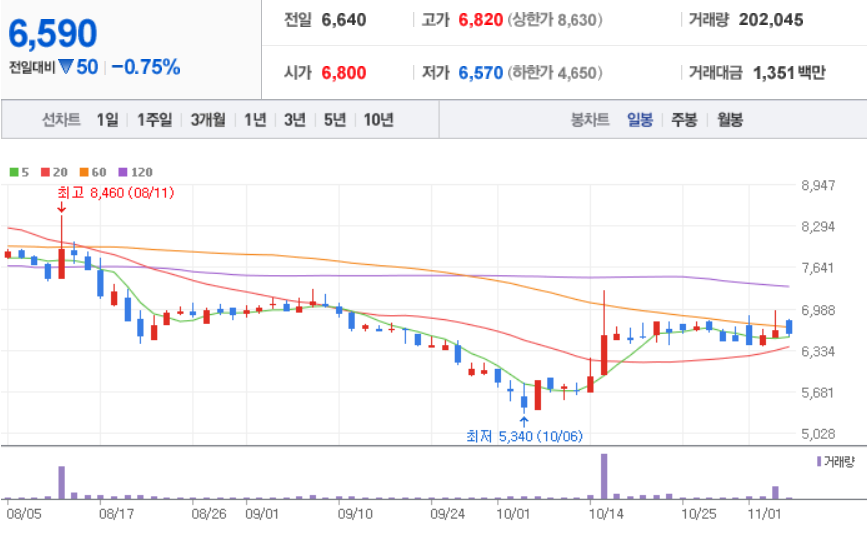Click the 고가 value 6,820

pos(480,20)
